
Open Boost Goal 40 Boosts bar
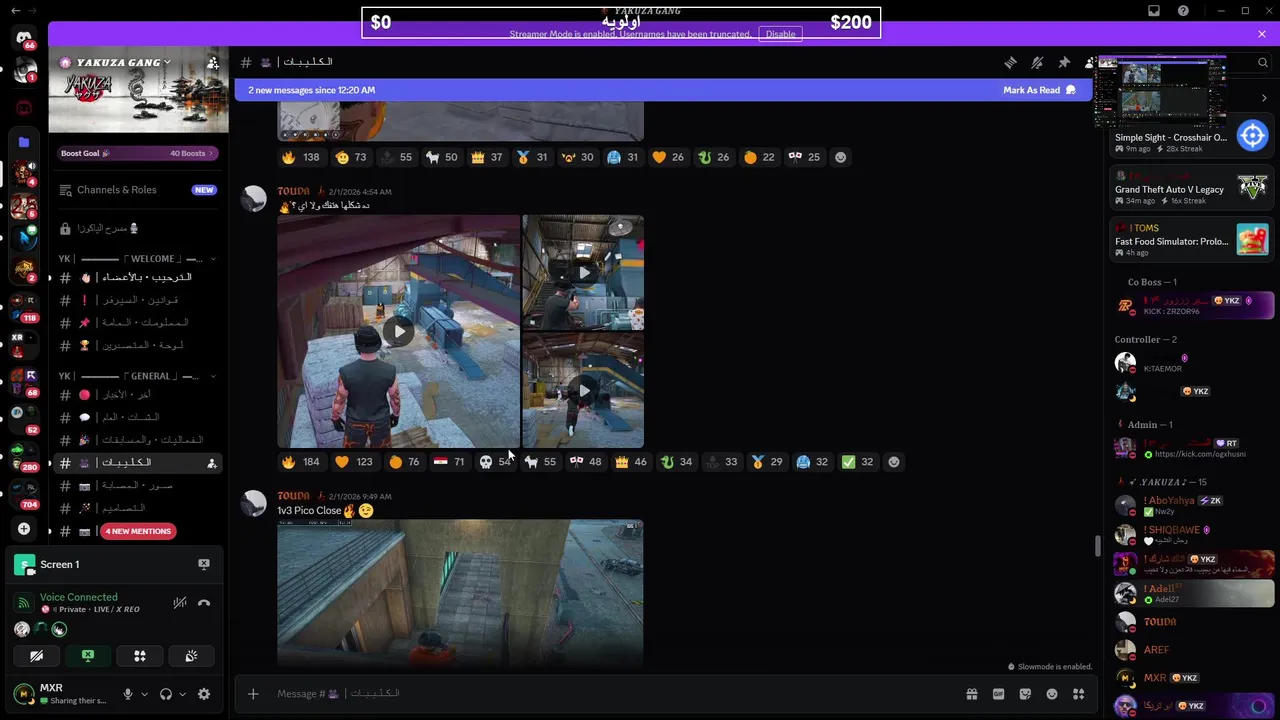138,153
